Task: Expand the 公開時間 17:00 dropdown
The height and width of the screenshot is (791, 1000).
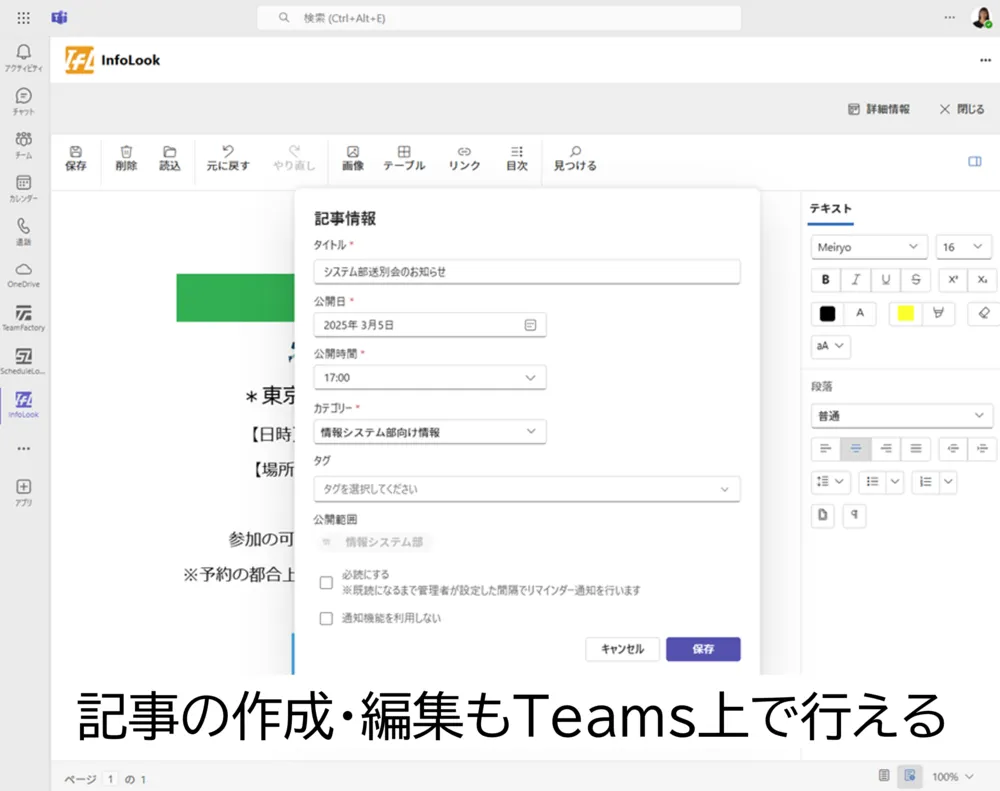Action: point(430,377)
